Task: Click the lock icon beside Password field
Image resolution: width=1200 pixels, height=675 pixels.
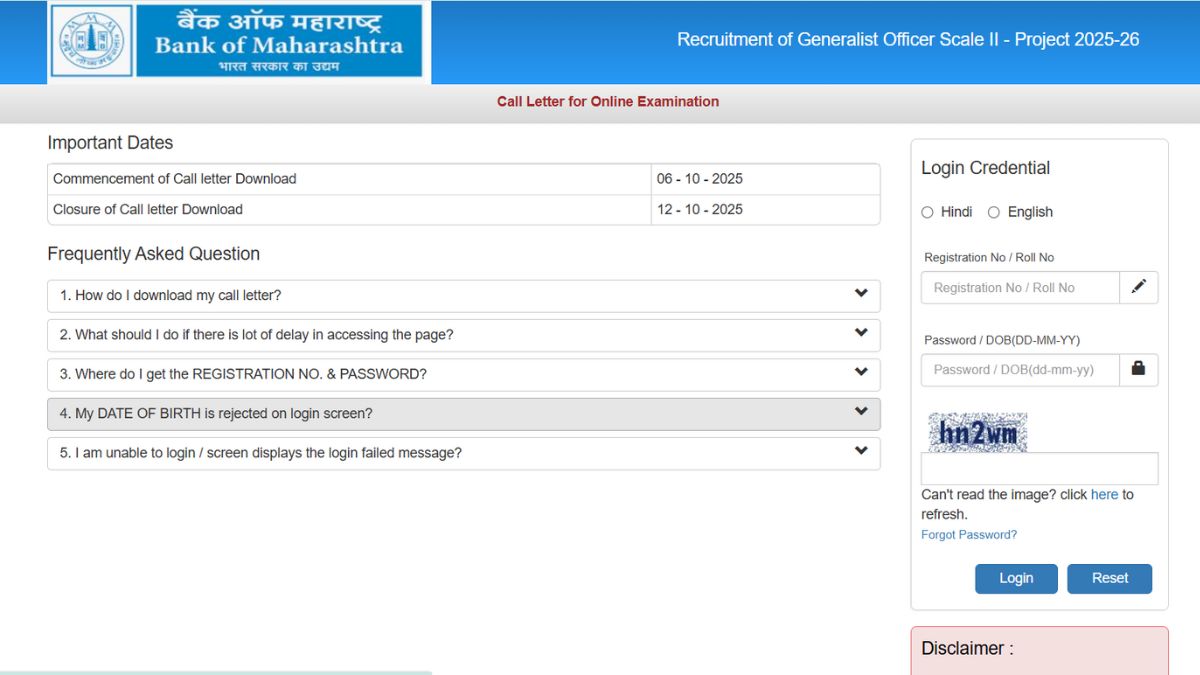Action: coord(1138,369)
